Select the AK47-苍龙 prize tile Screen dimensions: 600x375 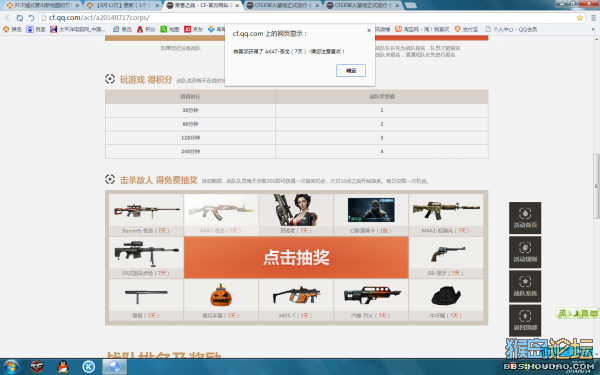[x=221, y=214]
